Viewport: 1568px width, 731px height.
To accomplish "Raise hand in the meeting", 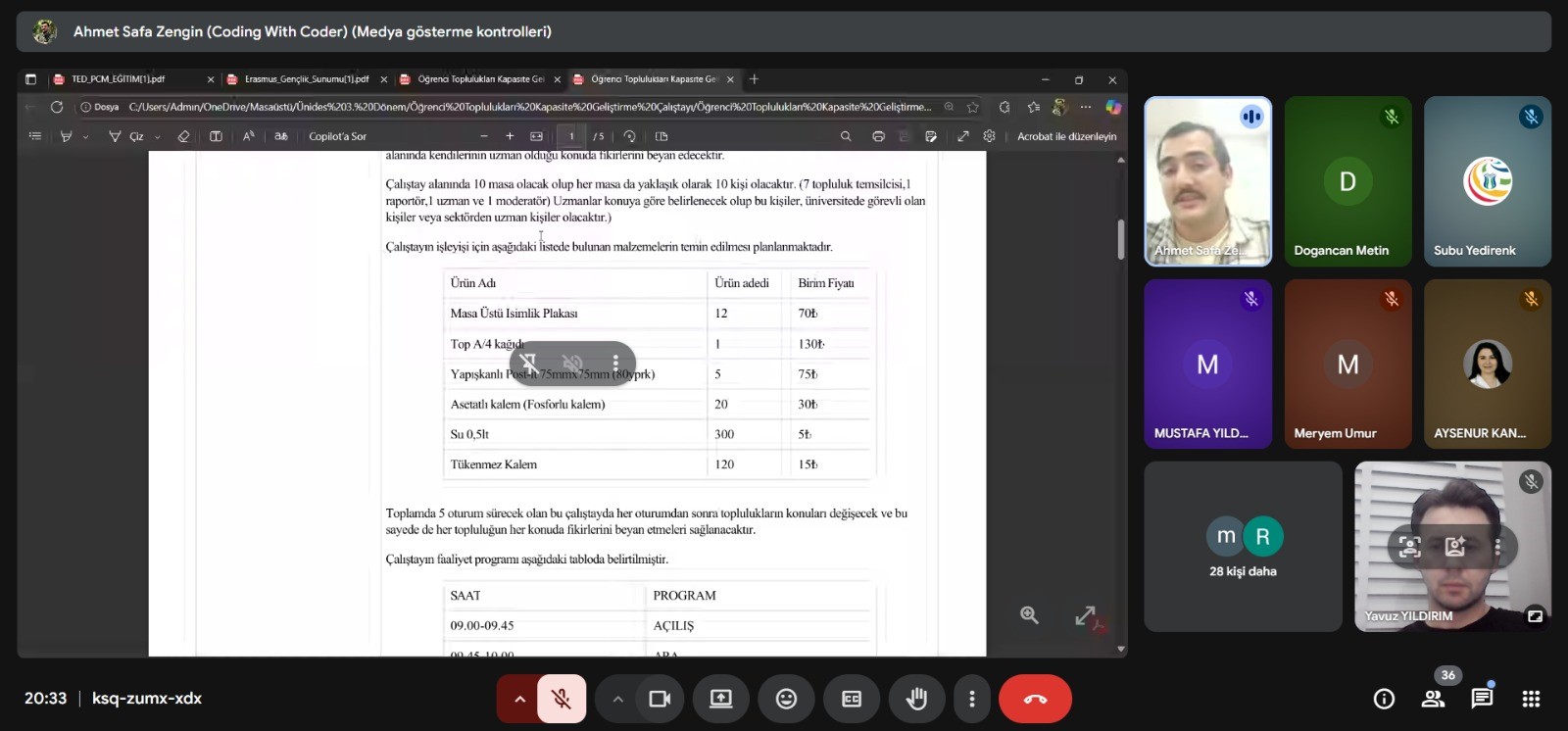I will (x=916, y=699).
